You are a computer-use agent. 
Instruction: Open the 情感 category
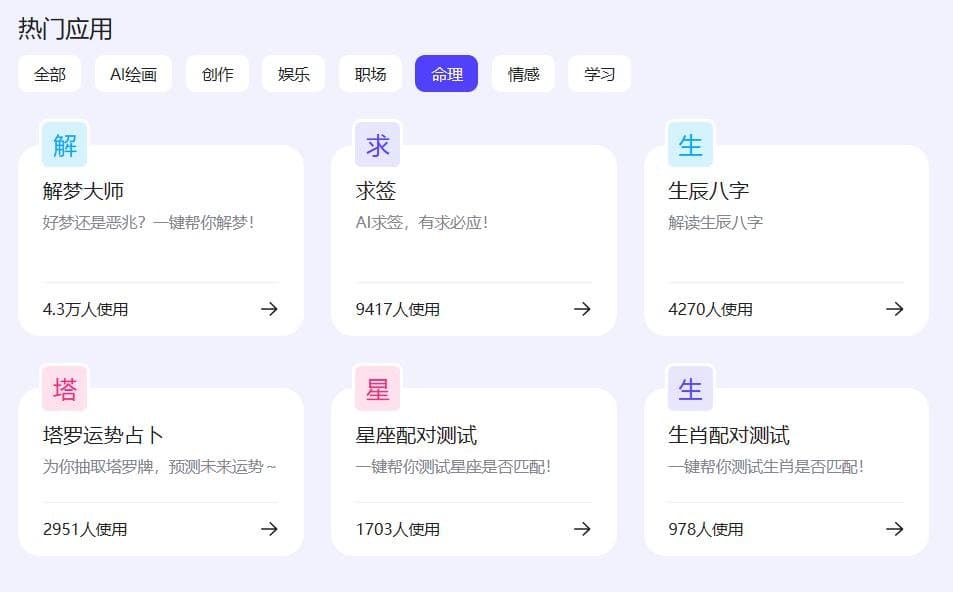(523, 73)
